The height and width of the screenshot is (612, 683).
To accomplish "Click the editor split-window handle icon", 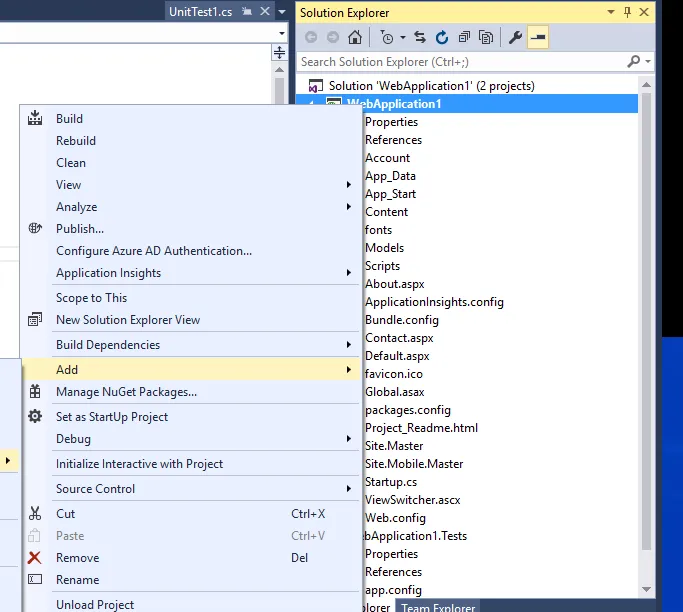I will pyautogui.click(x=279, y=53).
